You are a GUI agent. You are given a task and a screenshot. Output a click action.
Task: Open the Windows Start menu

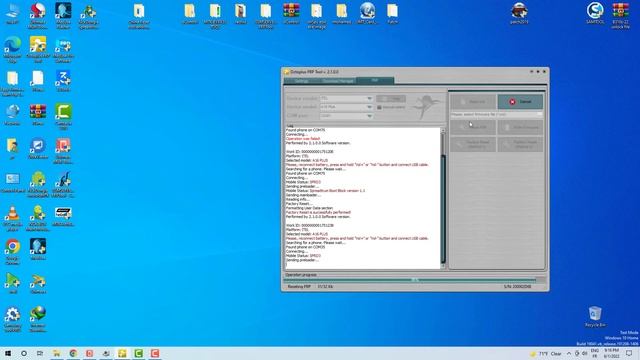8,353
